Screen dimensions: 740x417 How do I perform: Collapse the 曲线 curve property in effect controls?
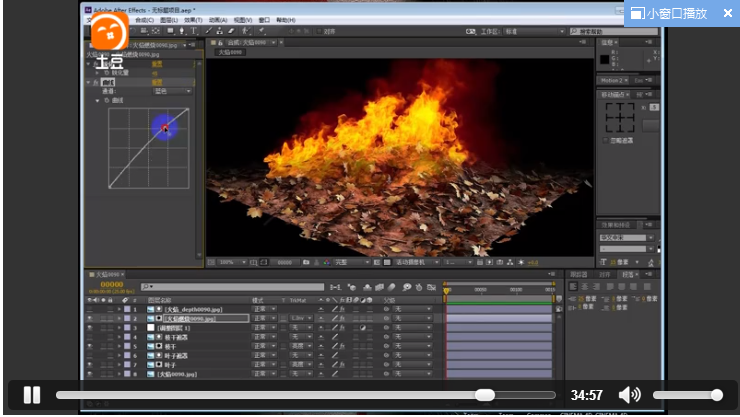(x=97, y=100)
